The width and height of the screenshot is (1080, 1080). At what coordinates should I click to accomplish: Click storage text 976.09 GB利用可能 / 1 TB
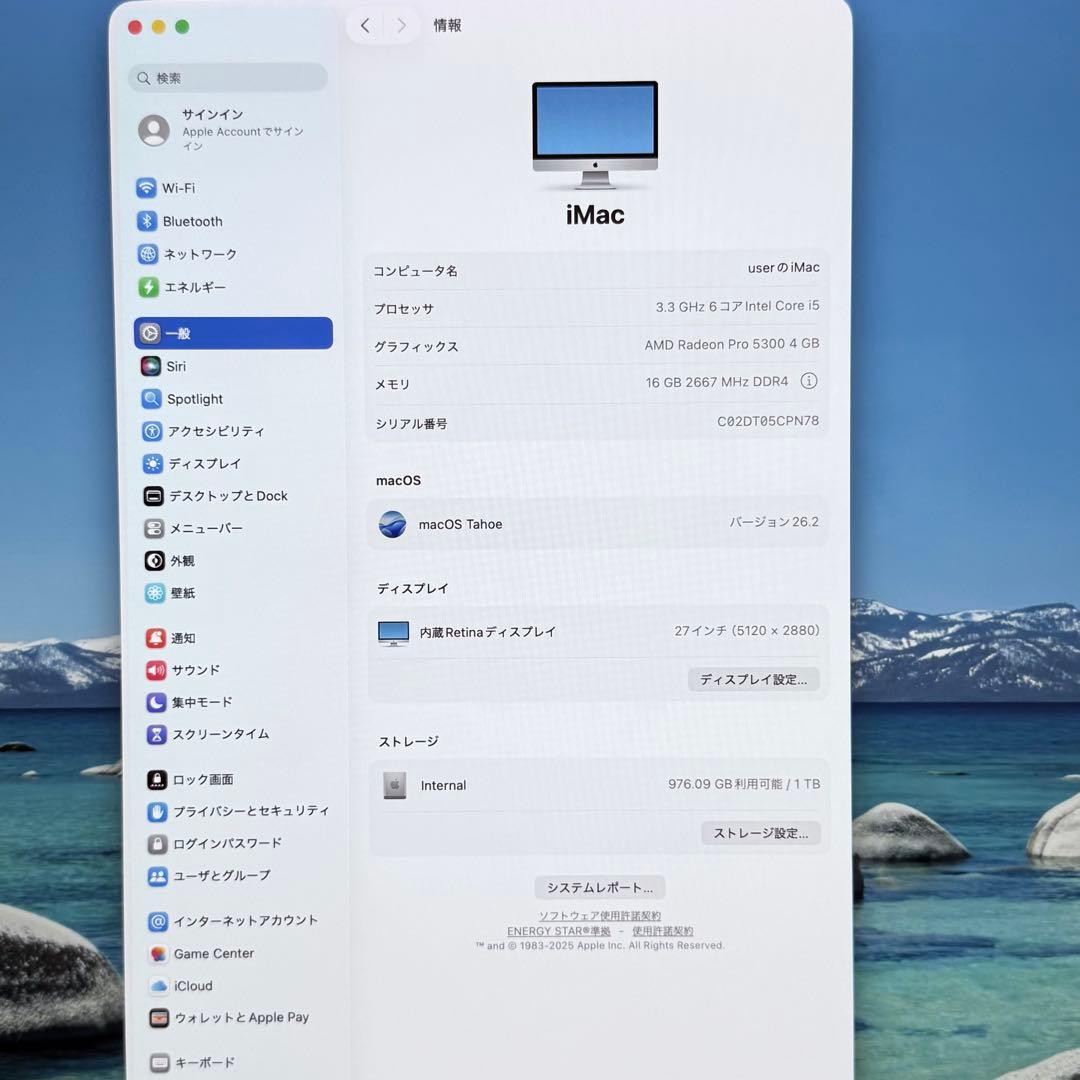coord(744,785)
